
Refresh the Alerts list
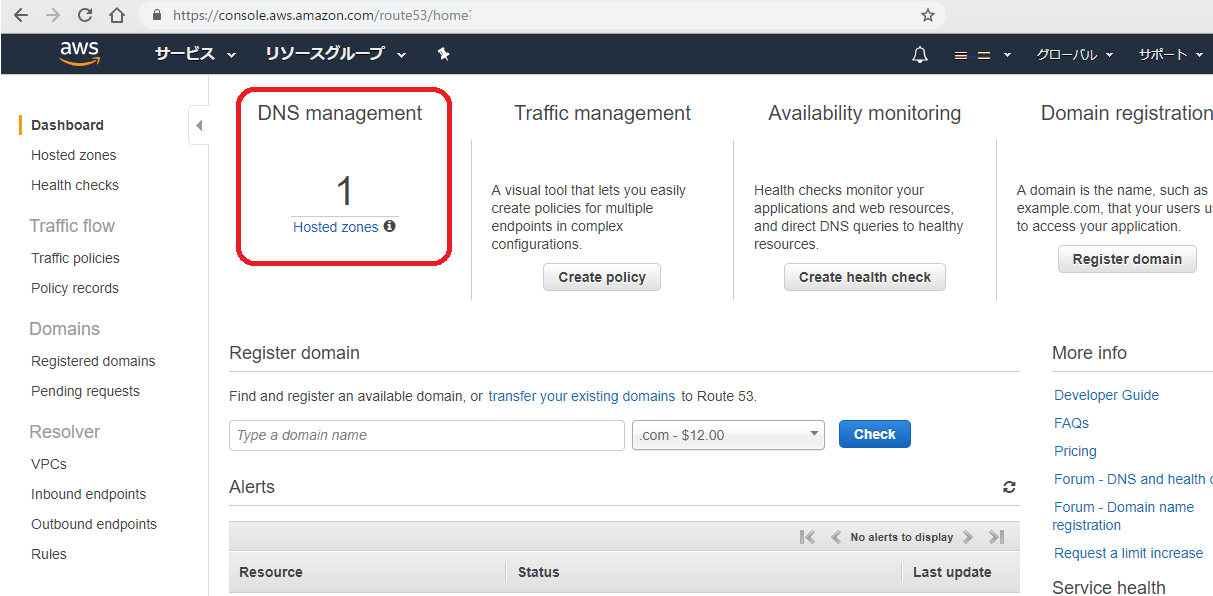1009,487
